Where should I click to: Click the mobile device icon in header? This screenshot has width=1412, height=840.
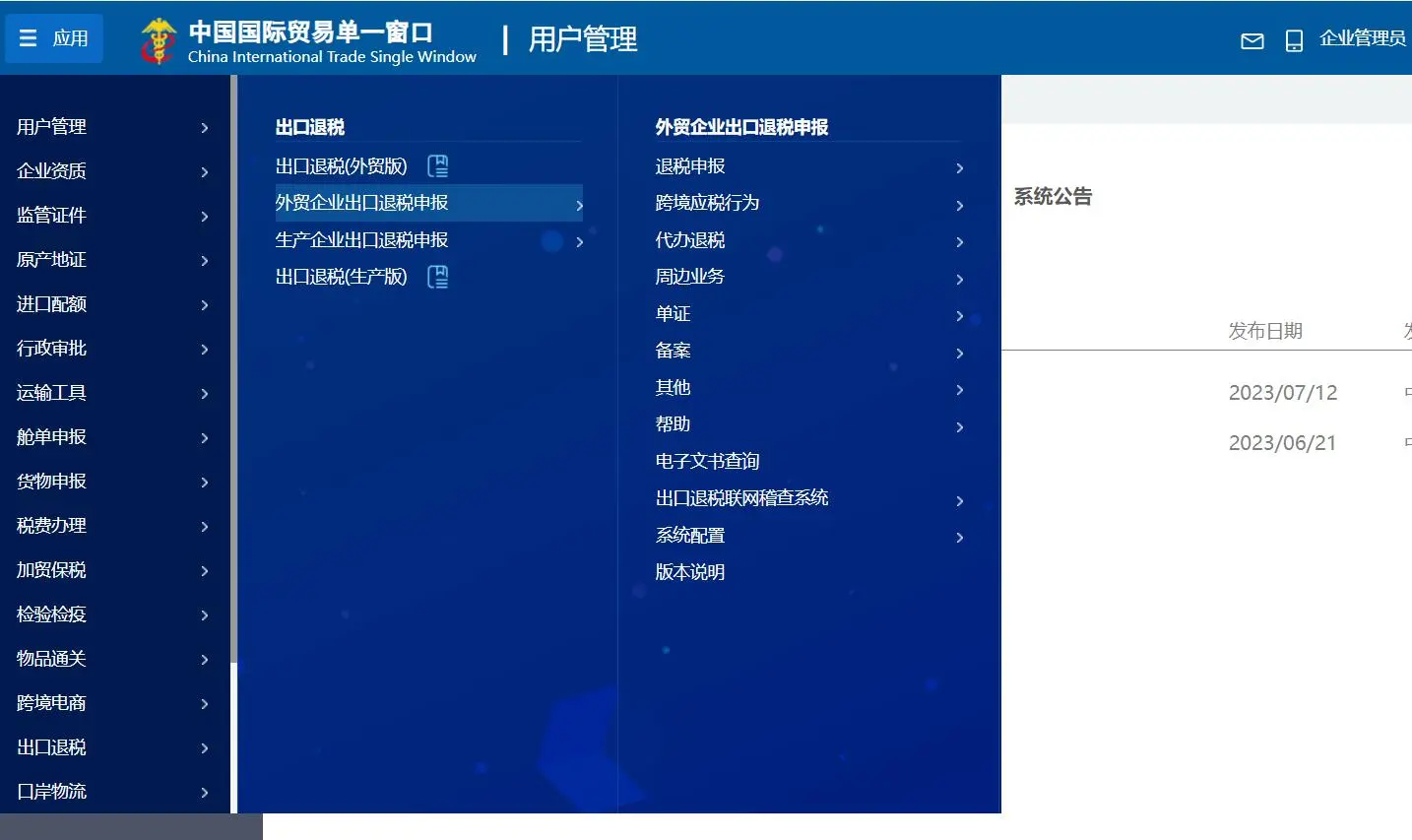click(x=1293, y=41)
